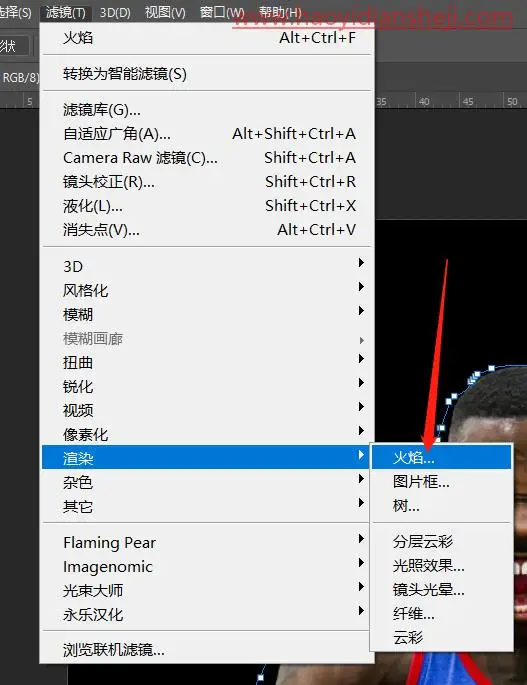Apply 分层云彩 difference clouds

coord(441,542)
